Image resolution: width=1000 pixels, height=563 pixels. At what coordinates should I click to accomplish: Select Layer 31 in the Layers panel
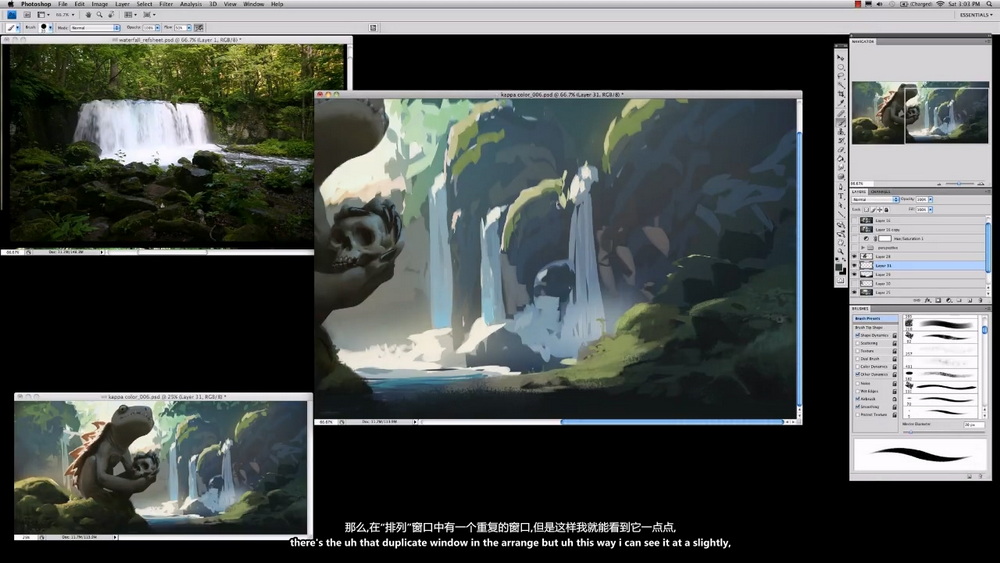point(920,266)
